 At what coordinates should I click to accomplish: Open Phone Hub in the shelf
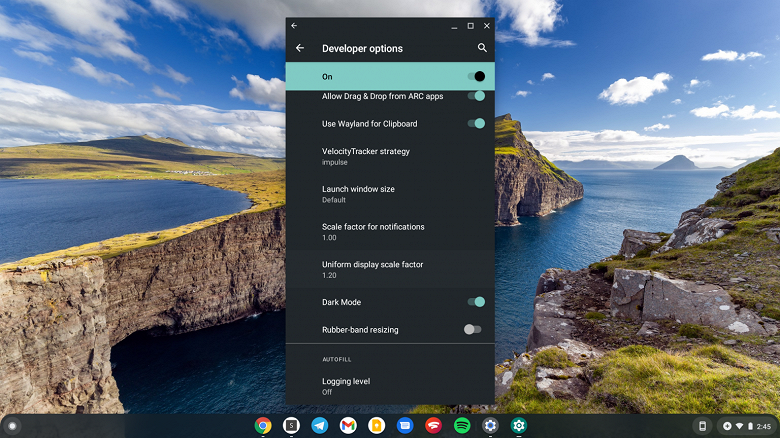pyautogui.click(x=702, y=426)
